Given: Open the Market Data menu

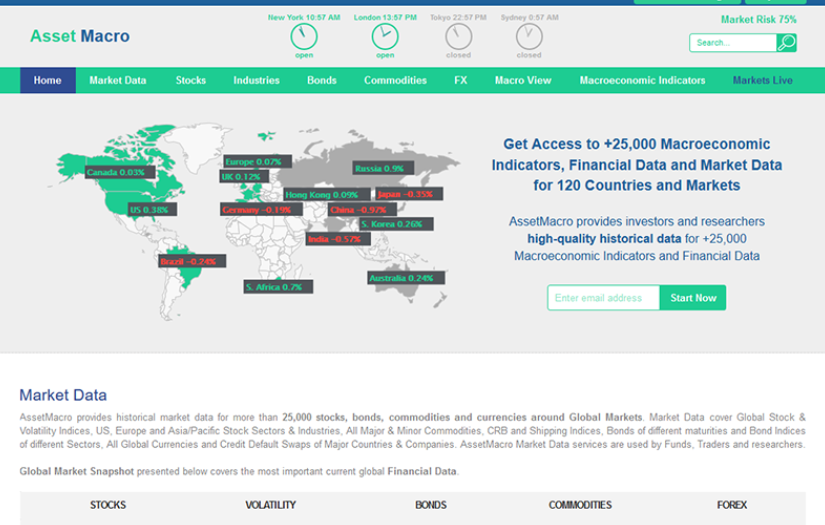Looking at the screenshot, I should [118, 80].
